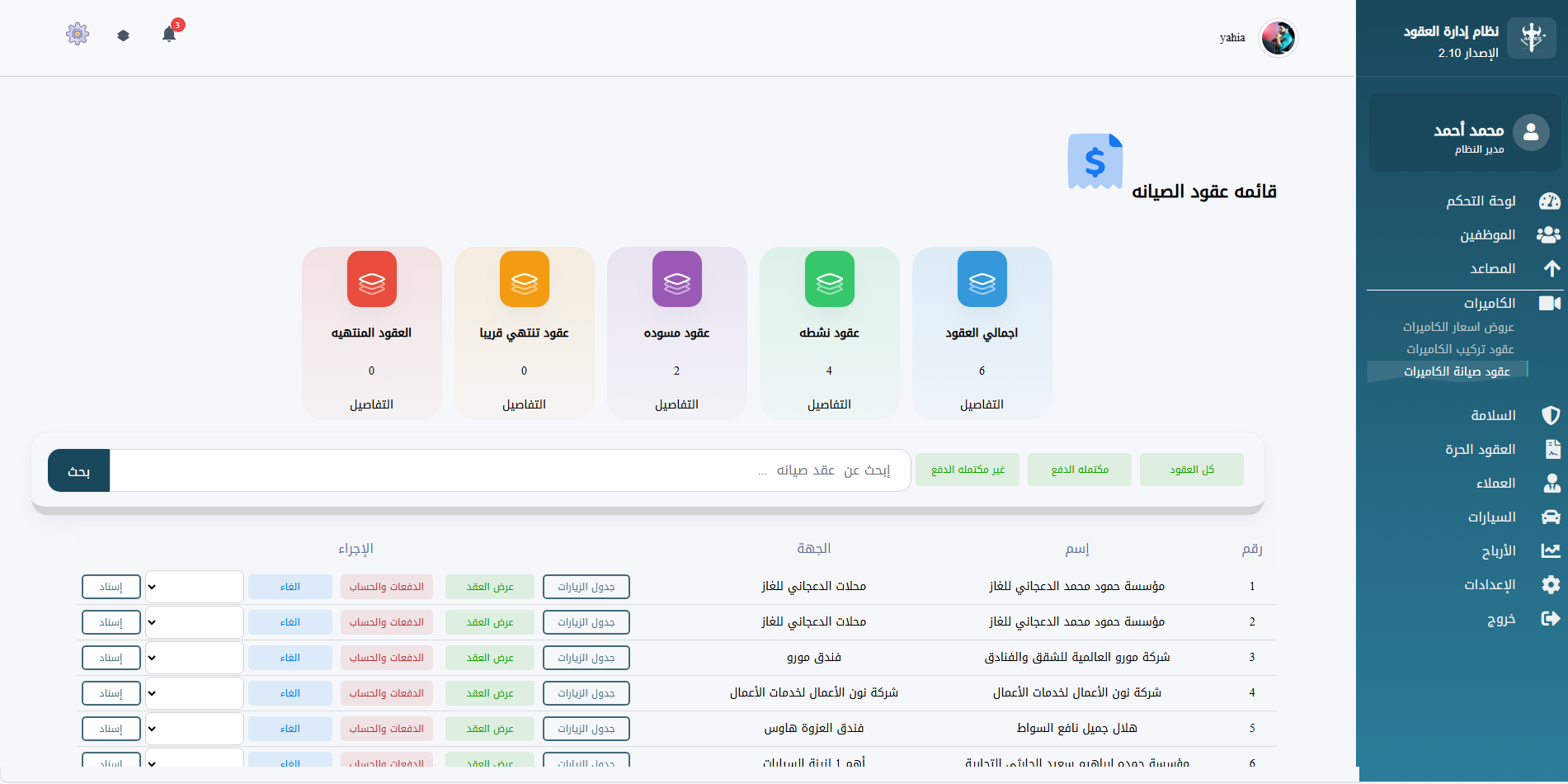Image resolution: width=1568 pixels, height=784 pixels.
Task: Open the الأرباح profits chart icon
Action: (x=1549, y=550)
